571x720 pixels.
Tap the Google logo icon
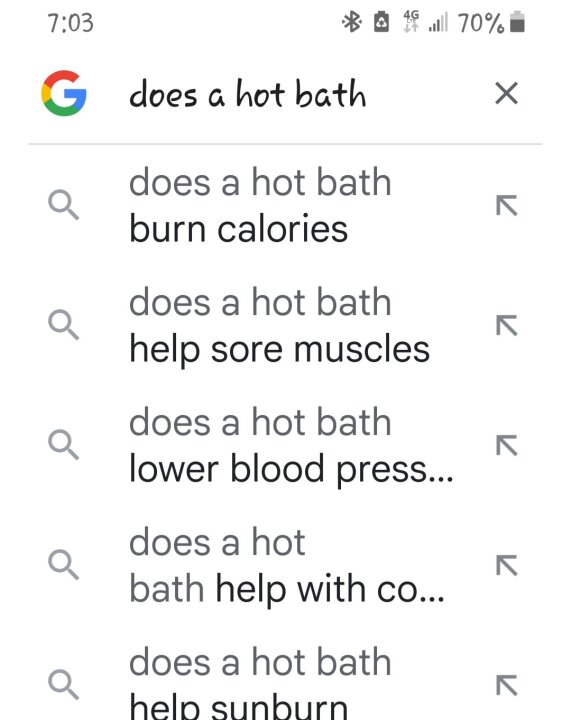tap(64, 93)
